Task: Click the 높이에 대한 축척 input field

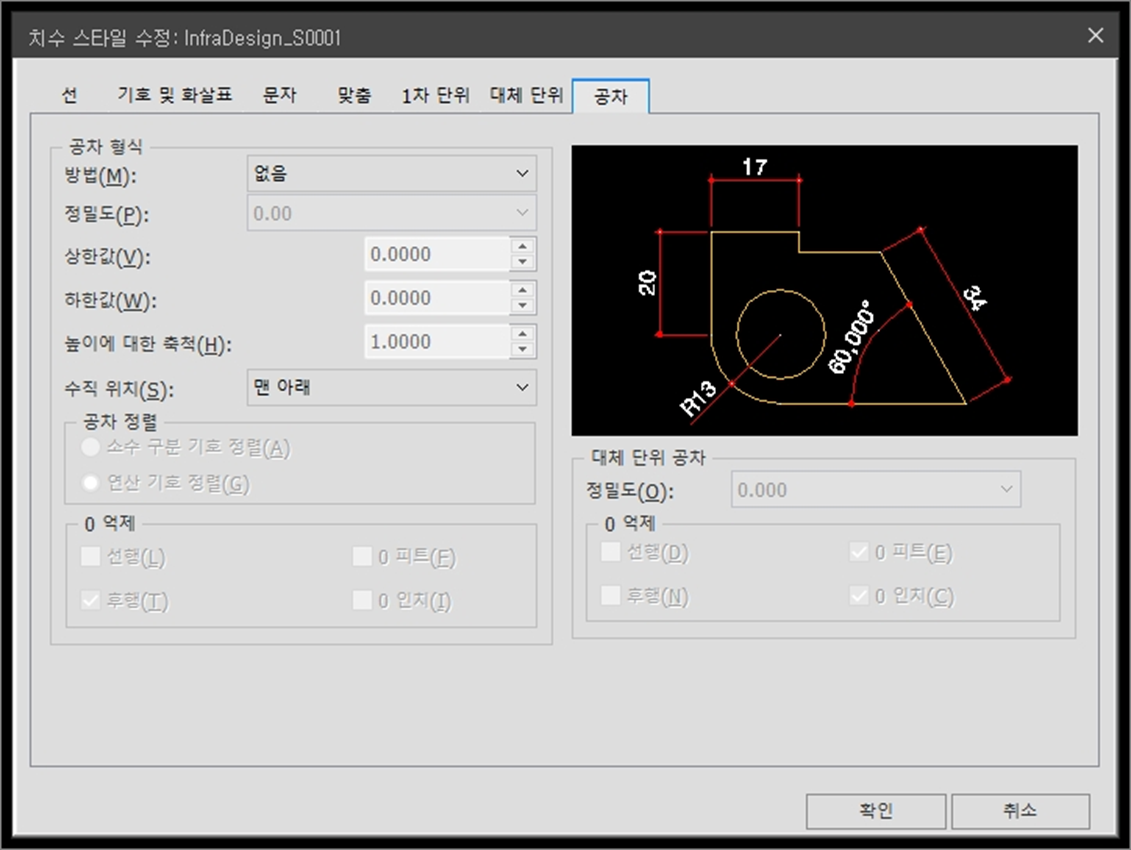Action: point(437,342)
